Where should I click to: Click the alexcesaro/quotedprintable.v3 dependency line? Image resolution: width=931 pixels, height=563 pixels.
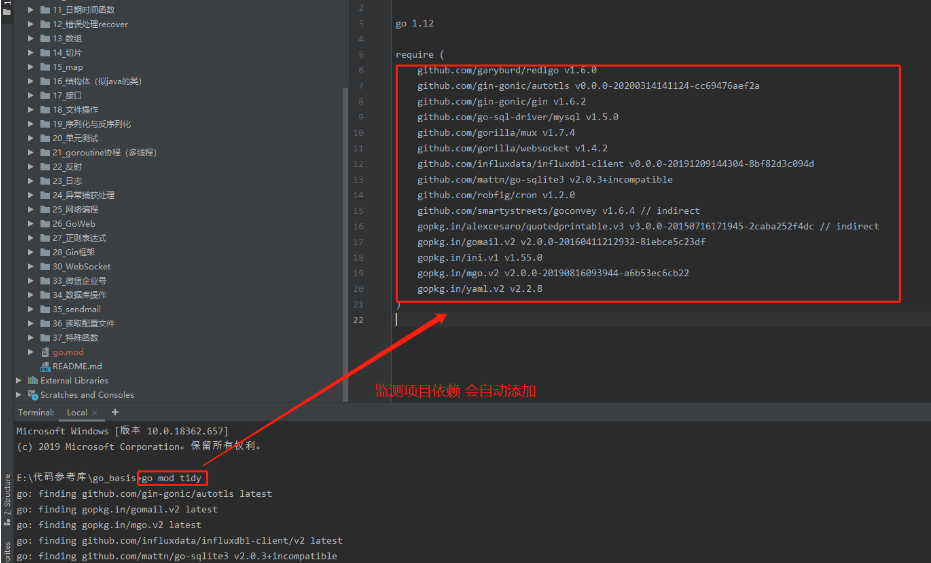648,226
